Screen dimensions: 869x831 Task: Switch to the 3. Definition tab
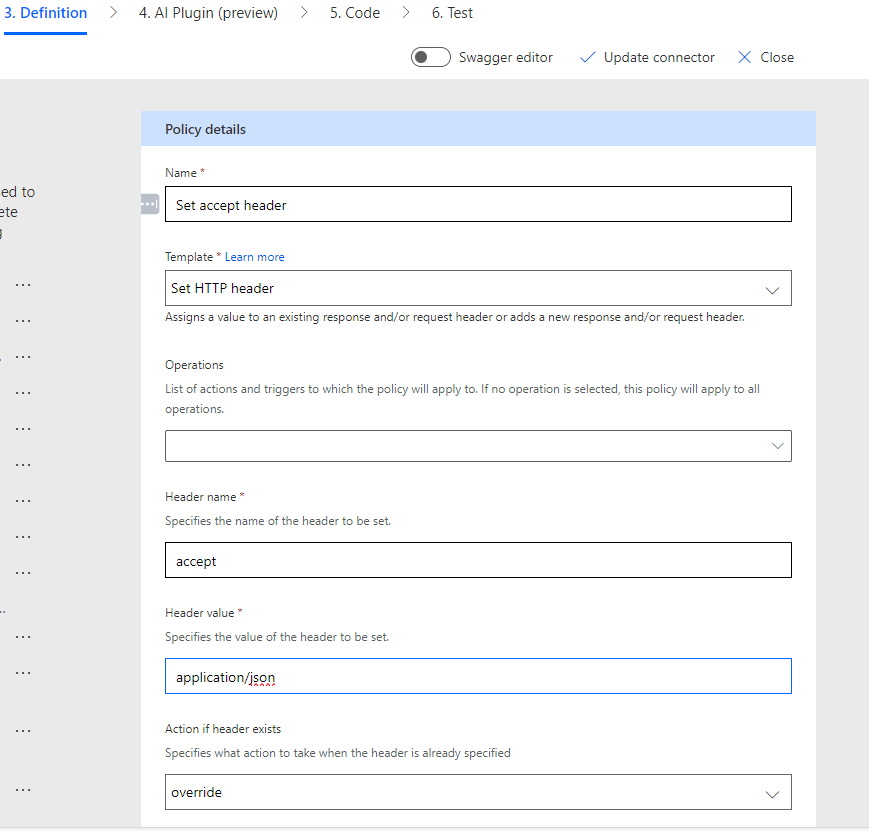tap(45, 13)
